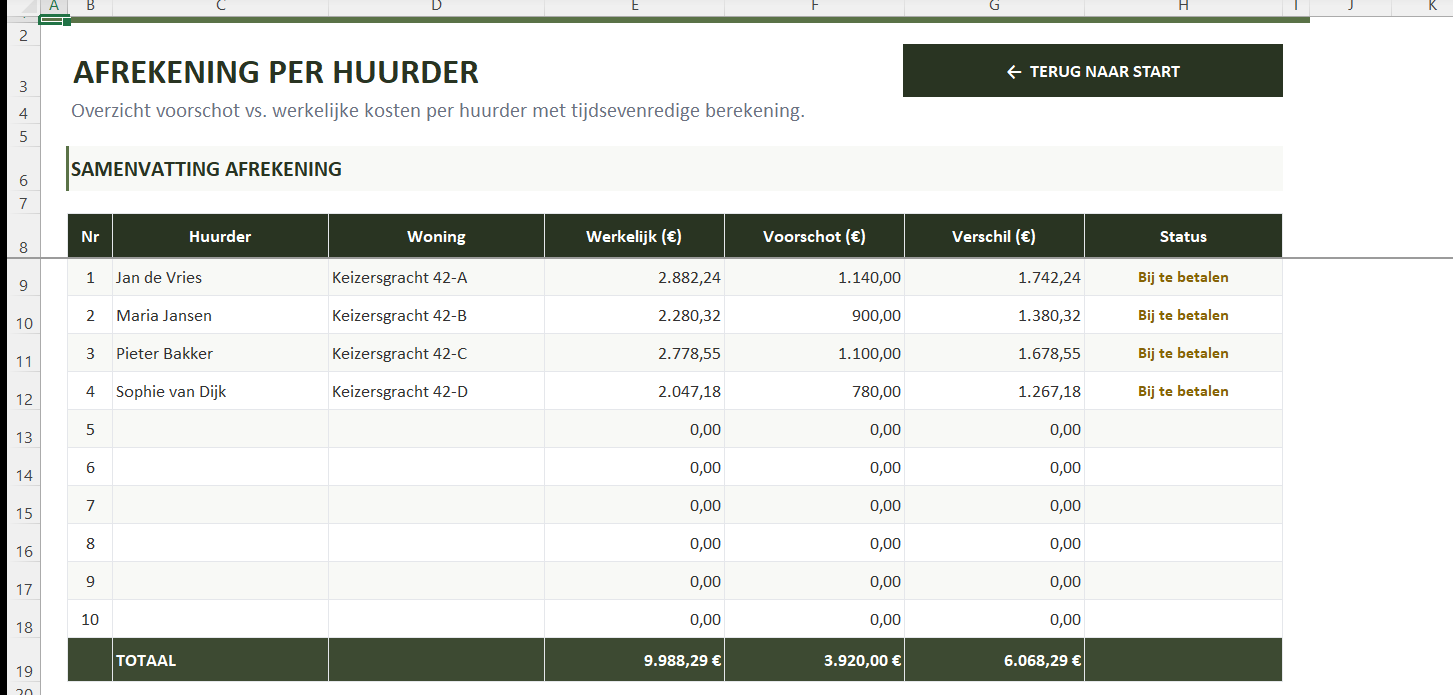The height and width of the screenshot is (695, 1453).
Task: Click the total Verschil cell 6.068,29 €
Action: [x=994, y=660]
